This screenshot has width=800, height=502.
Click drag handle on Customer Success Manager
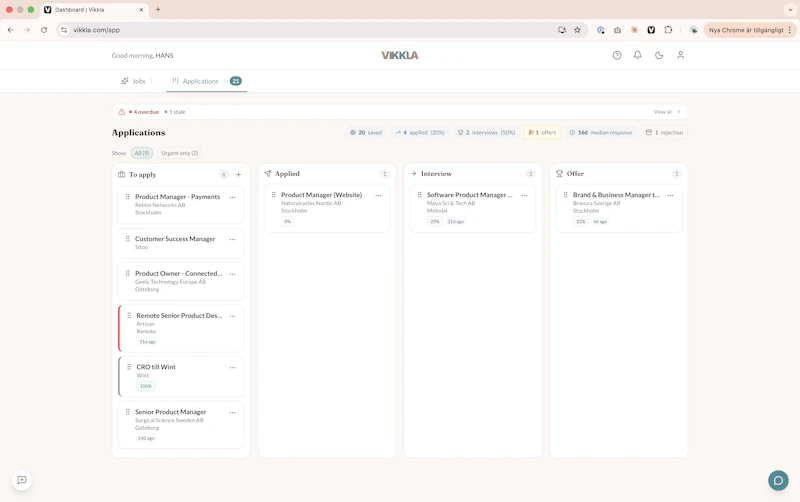pos(128,239)
